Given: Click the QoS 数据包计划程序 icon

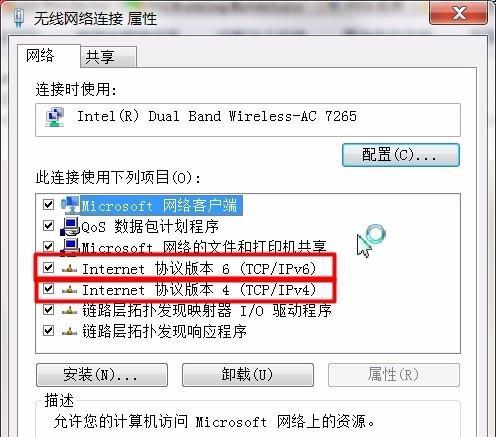Looking at the screenshot, I should [x=70, y=227].
